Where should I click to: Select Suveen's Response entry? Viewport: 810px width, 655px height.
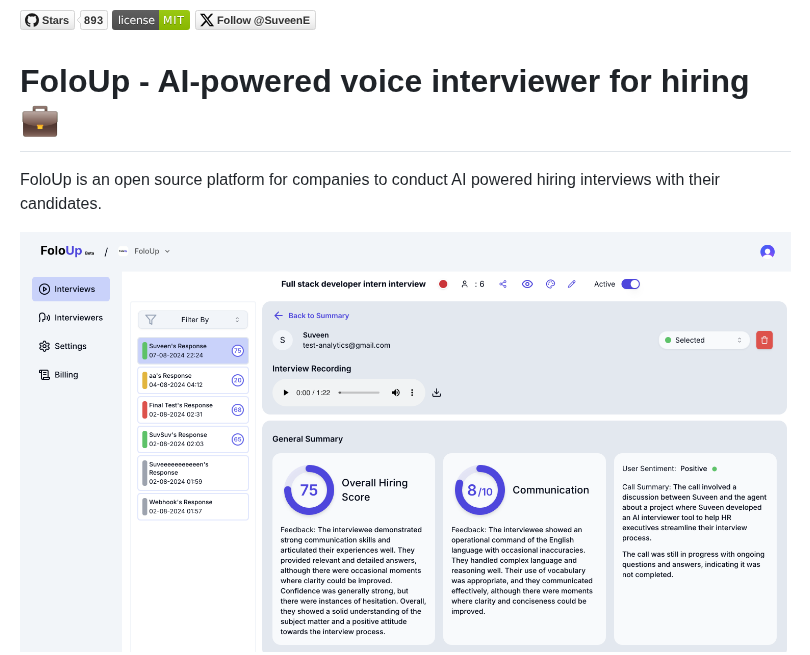(x=193, y=351)
